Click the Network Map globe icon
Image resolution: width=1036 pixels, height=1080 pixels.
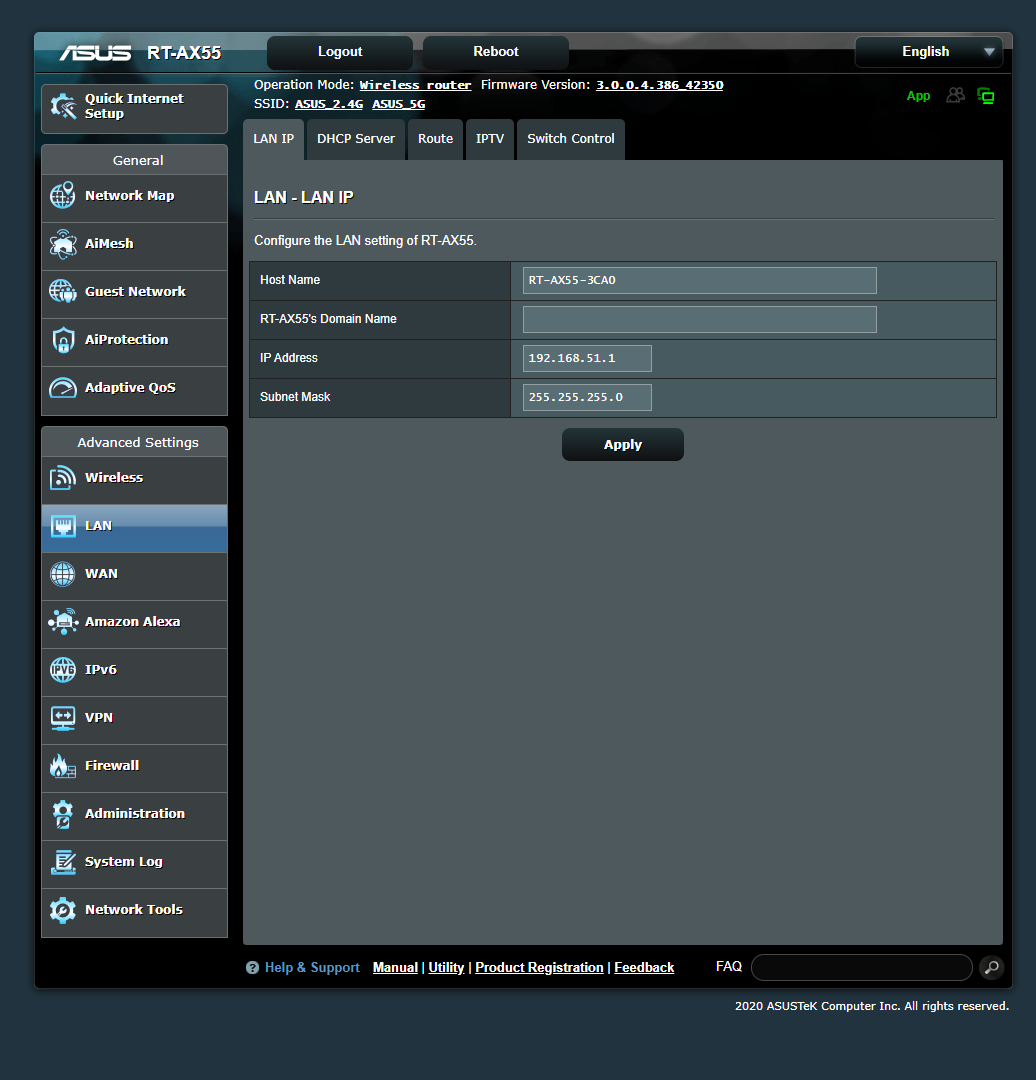click(x=63, y=196)
